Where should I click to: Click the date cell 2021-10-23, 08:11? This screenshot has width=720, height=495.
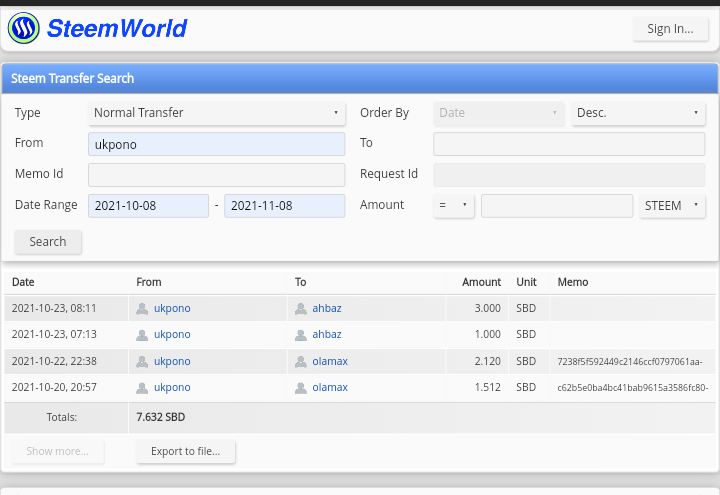pyautogui.click(x=54, y=308)
